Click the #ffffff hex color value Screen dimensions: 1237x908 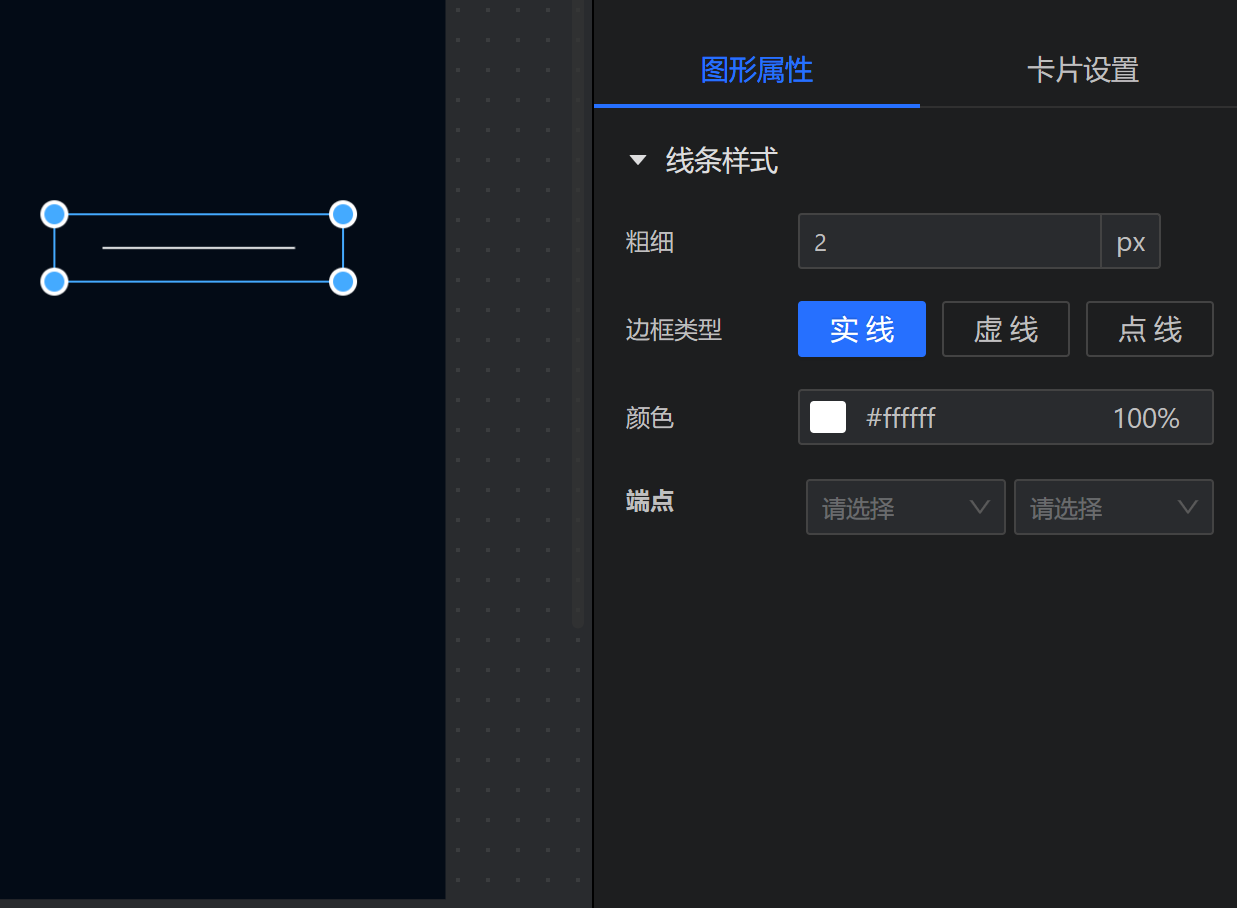[x=900, y=417]
